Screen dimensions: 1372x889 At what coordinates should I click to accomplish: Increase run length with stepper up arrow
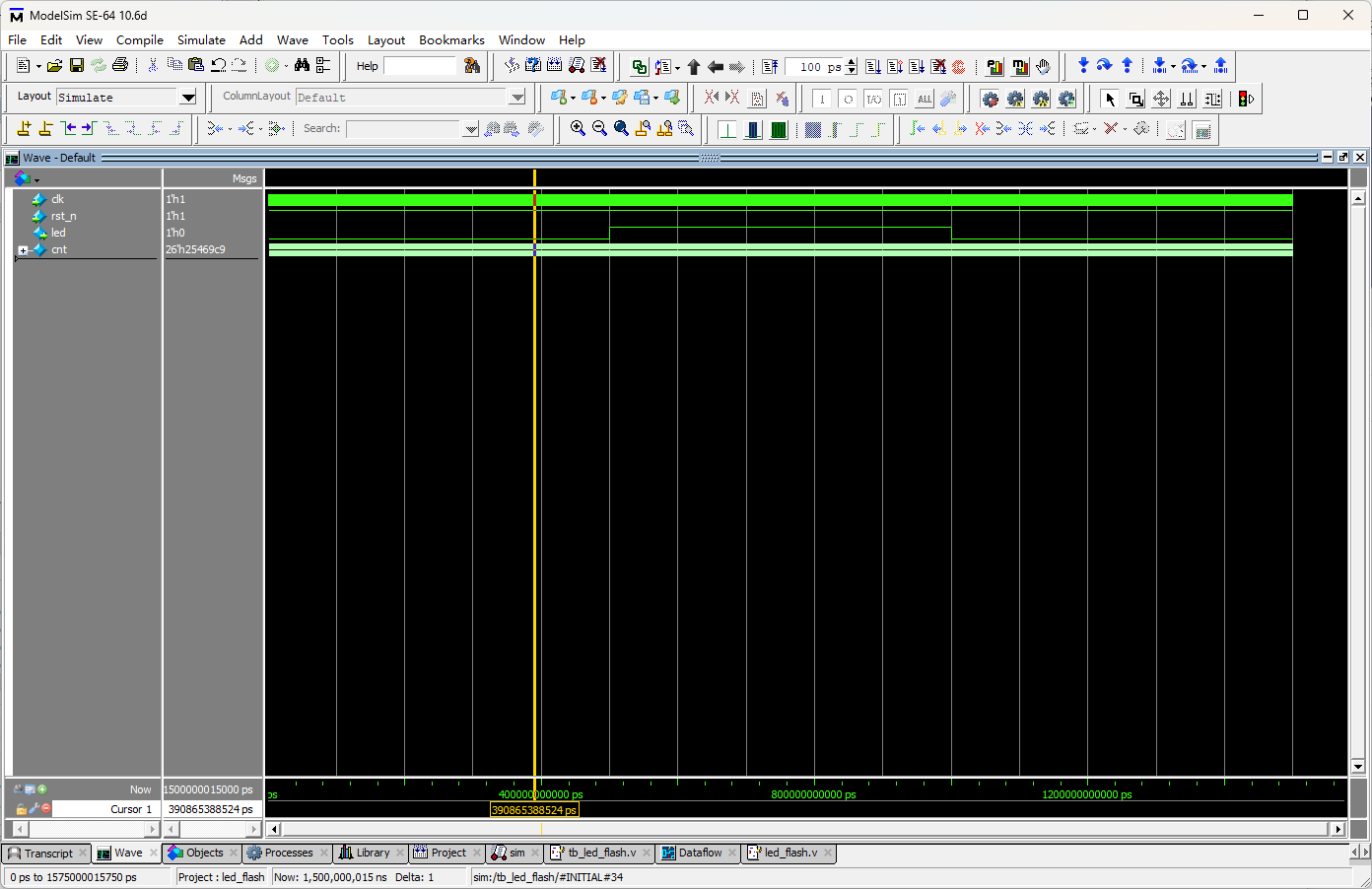coord(852,62)
